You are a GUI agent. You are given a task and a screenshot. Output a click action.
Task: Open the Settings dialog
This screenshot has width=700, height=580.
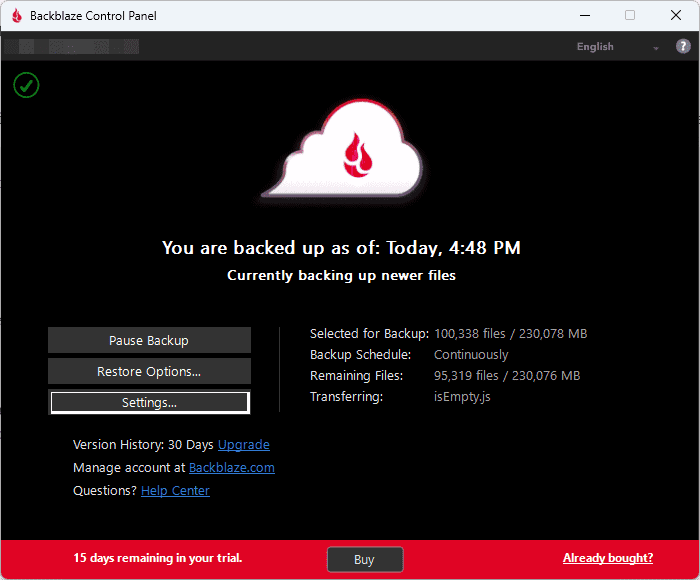coord(149,402)
